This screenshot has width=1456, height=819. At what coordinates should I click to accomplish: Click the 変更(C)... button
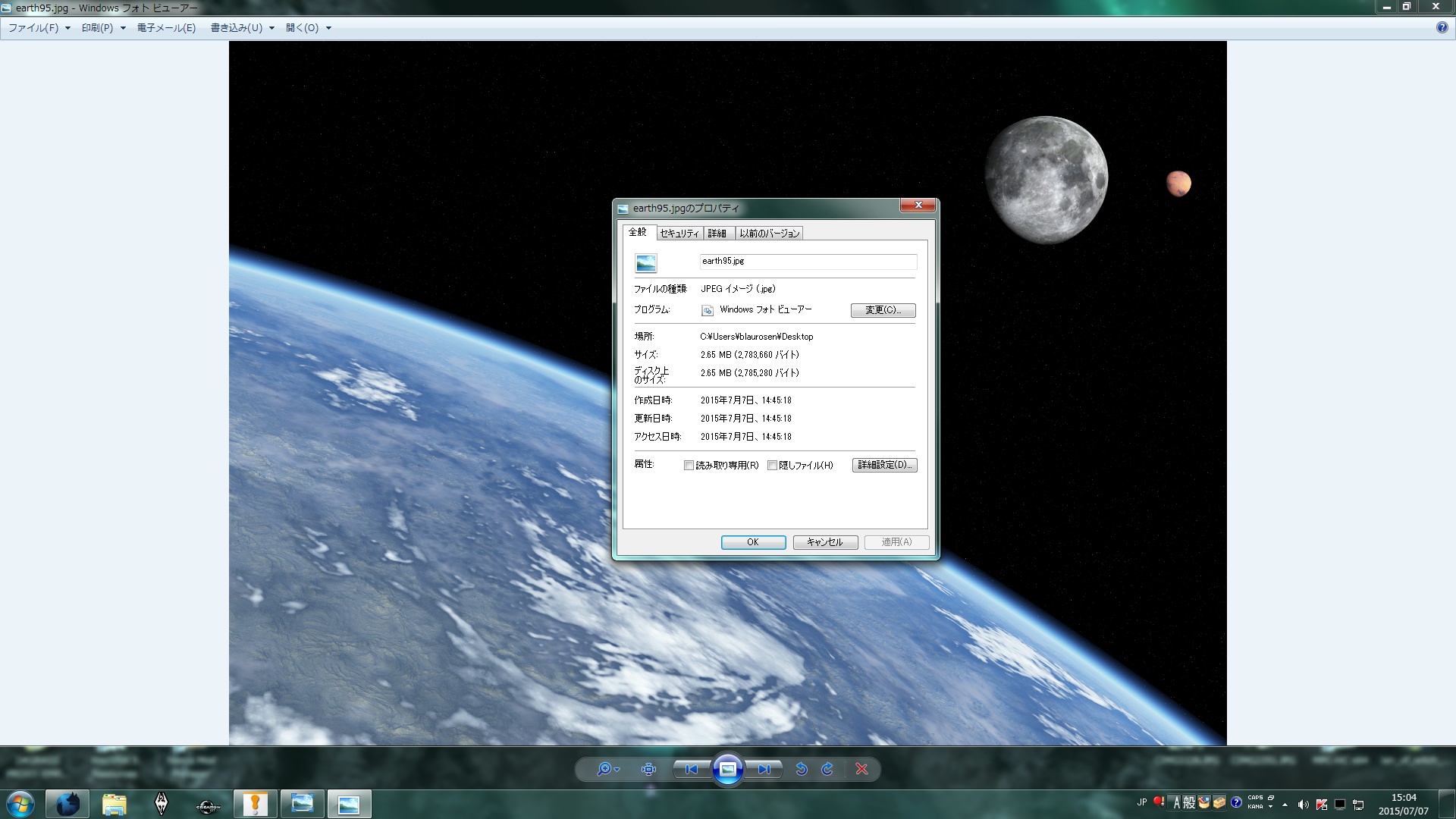click(x=883, y=310)
